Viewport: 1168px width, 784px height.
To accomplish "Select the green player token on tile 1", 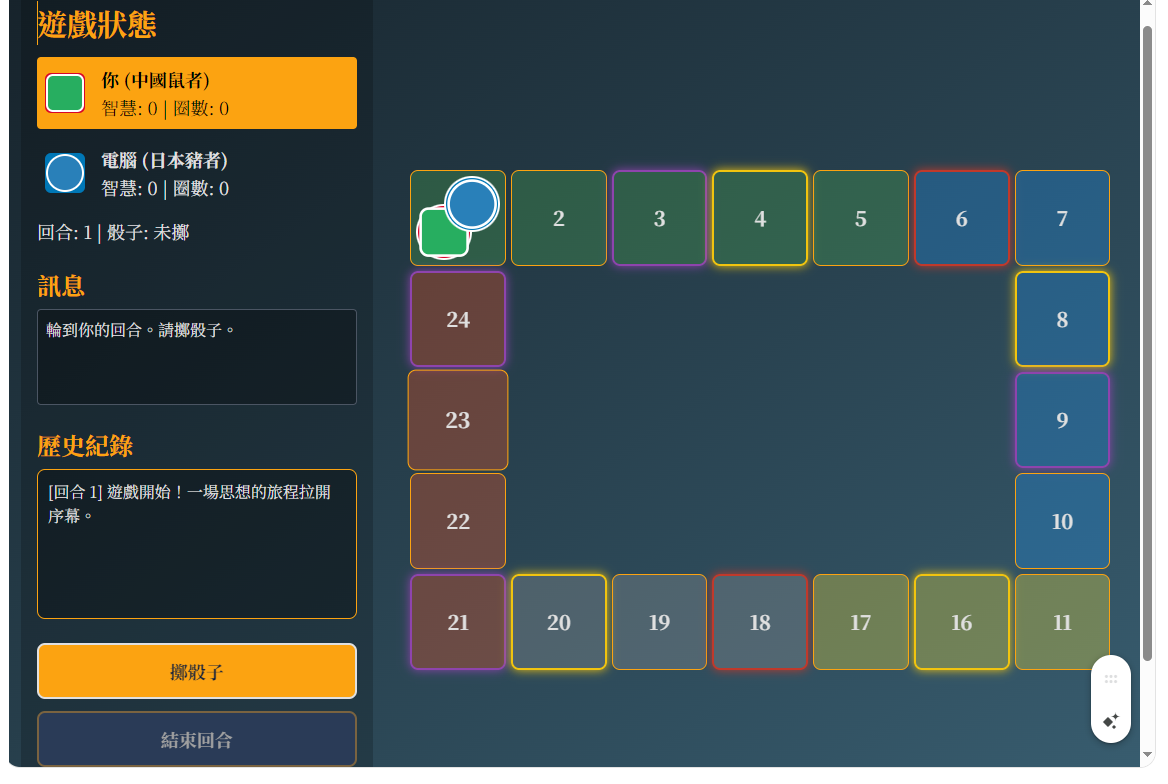I will pos(444,231).
